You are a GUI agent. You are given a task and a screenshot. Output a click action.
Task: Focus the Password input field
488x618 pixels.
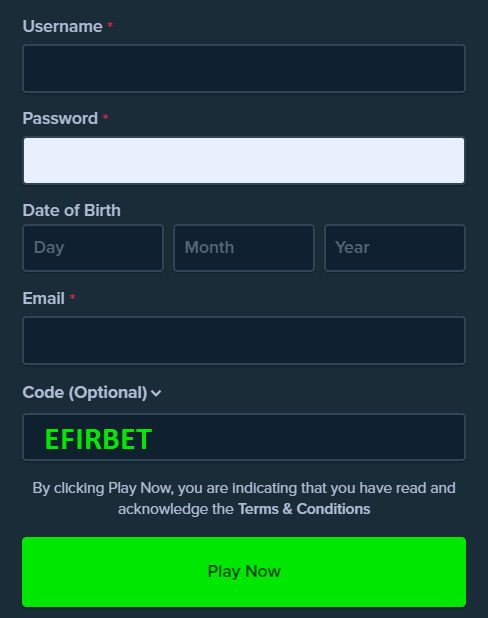pyautogui.click(x=244, y=160)
